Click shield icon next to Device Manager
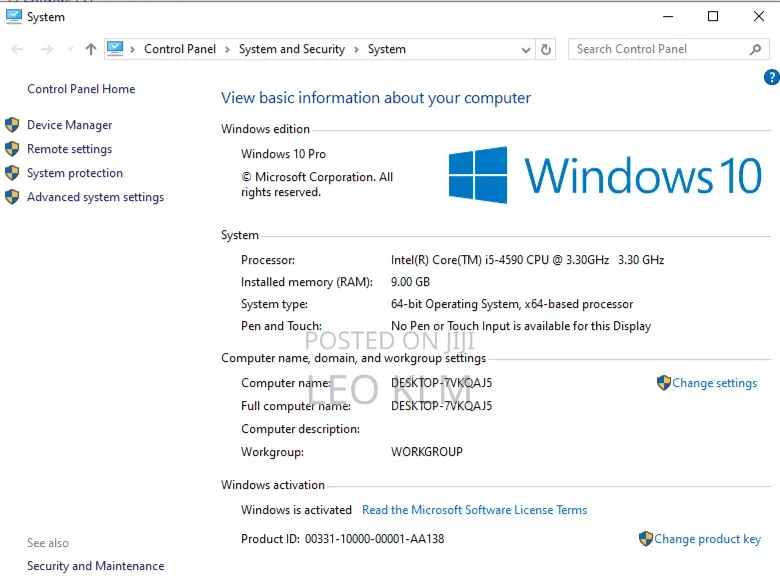780x588 pixels. tap(12, 124)
